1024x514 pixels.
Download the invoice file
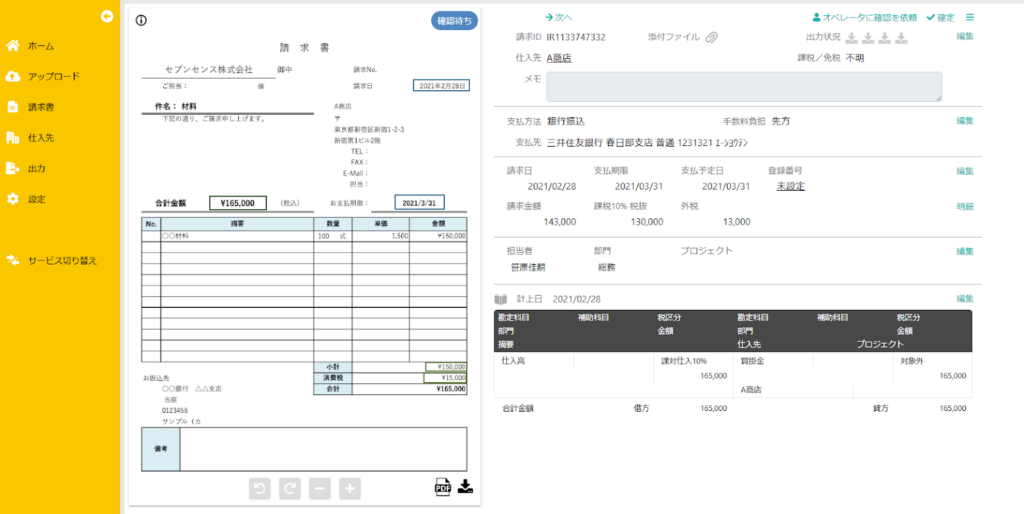(465, 487)
